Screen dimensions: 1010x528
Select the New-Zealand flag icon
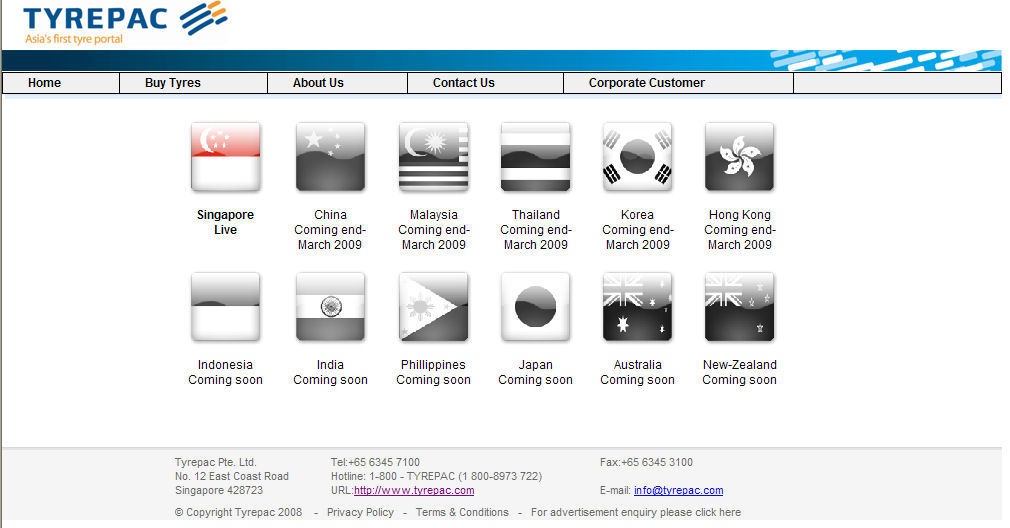point(739,307)
